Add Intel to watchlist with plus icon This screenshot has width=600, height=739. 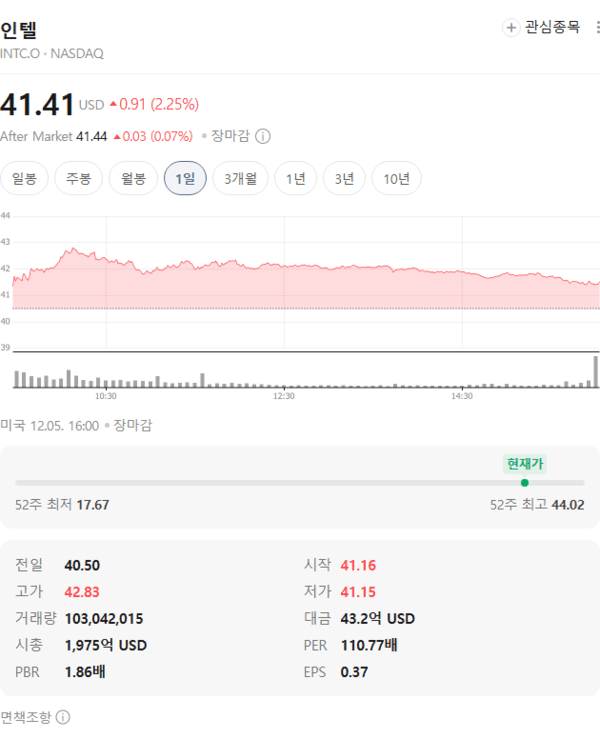click(x=511, y=27)
